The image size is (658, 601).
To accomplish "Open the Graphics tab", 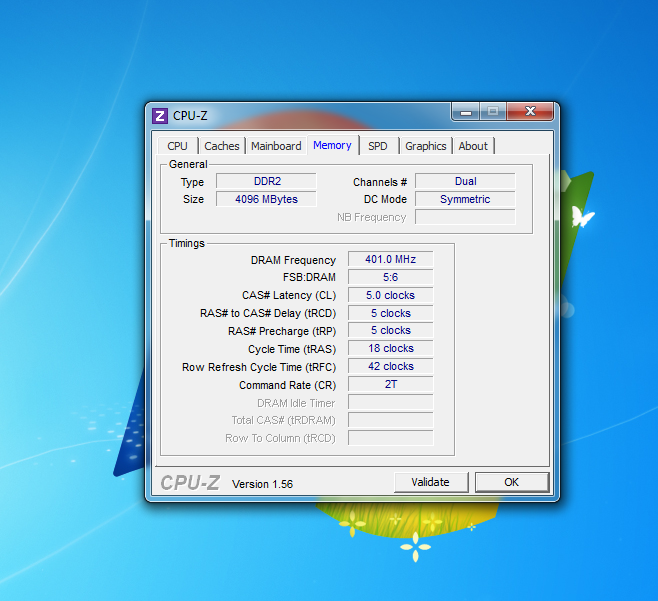I will (426, 146).
